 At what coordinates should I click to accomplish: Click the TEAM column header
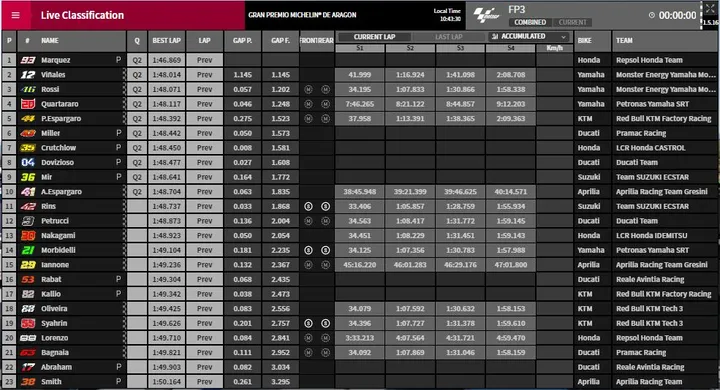coord(664,41)
